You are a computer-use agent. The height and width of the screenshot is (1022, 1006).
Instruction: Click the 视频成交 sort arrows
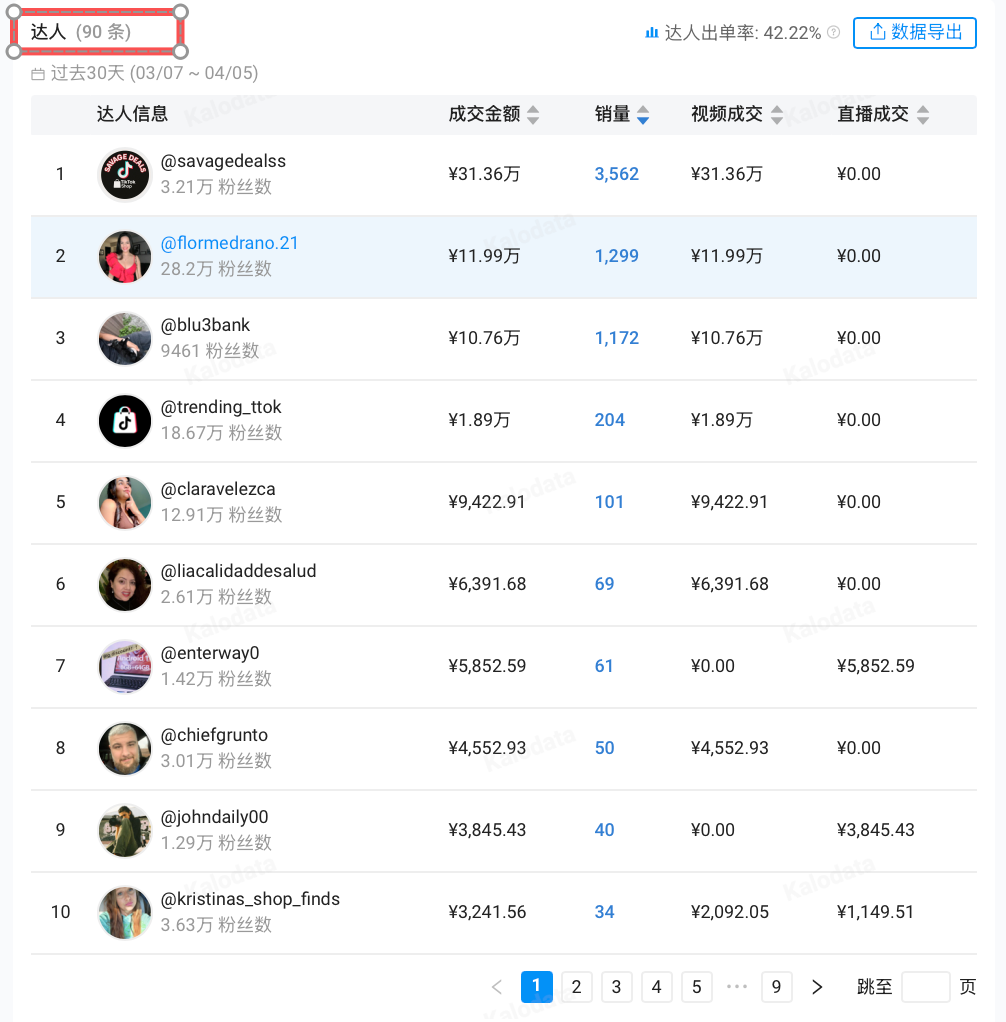point(778,116)
